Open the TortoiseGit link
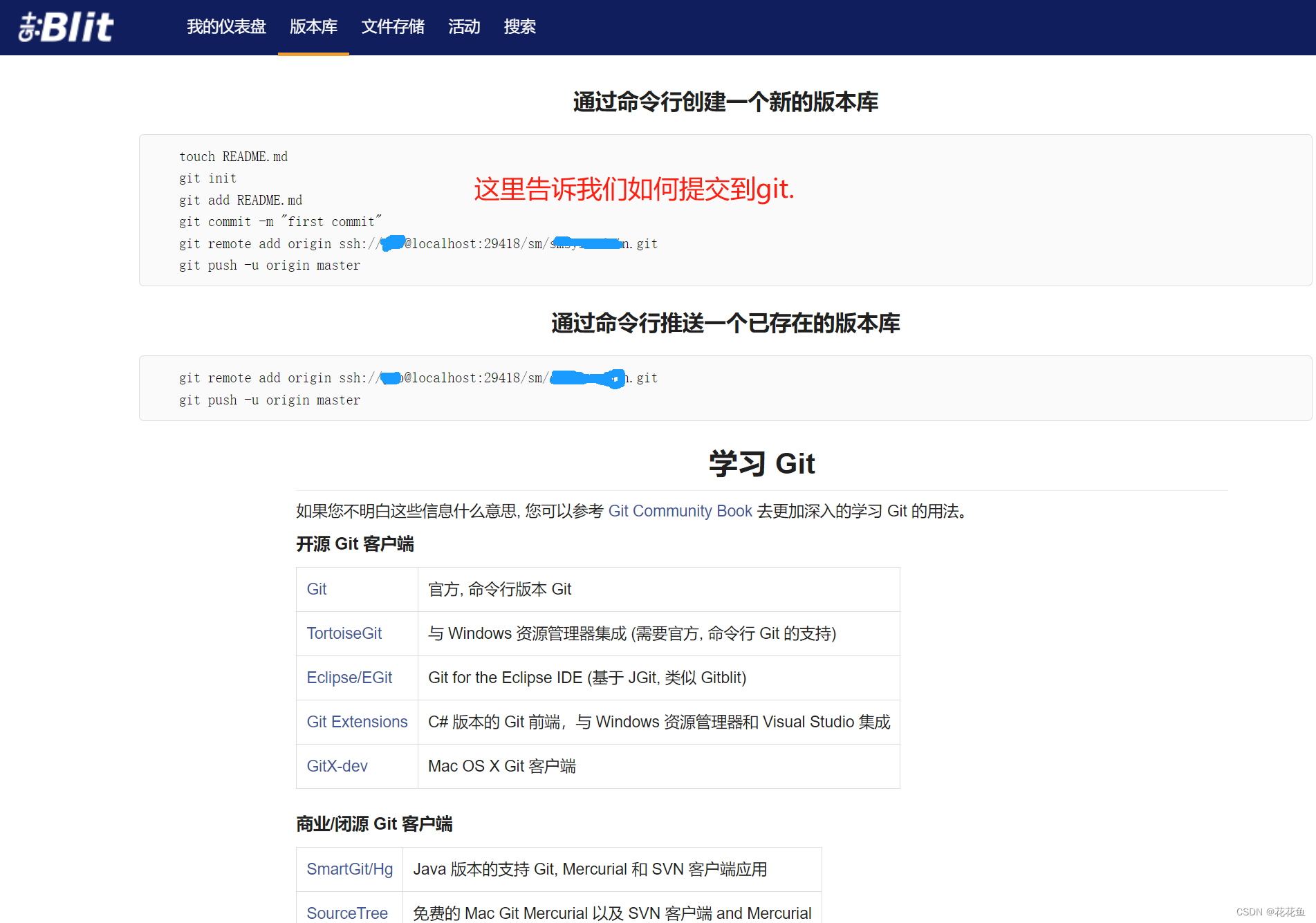 coord(344,633)
